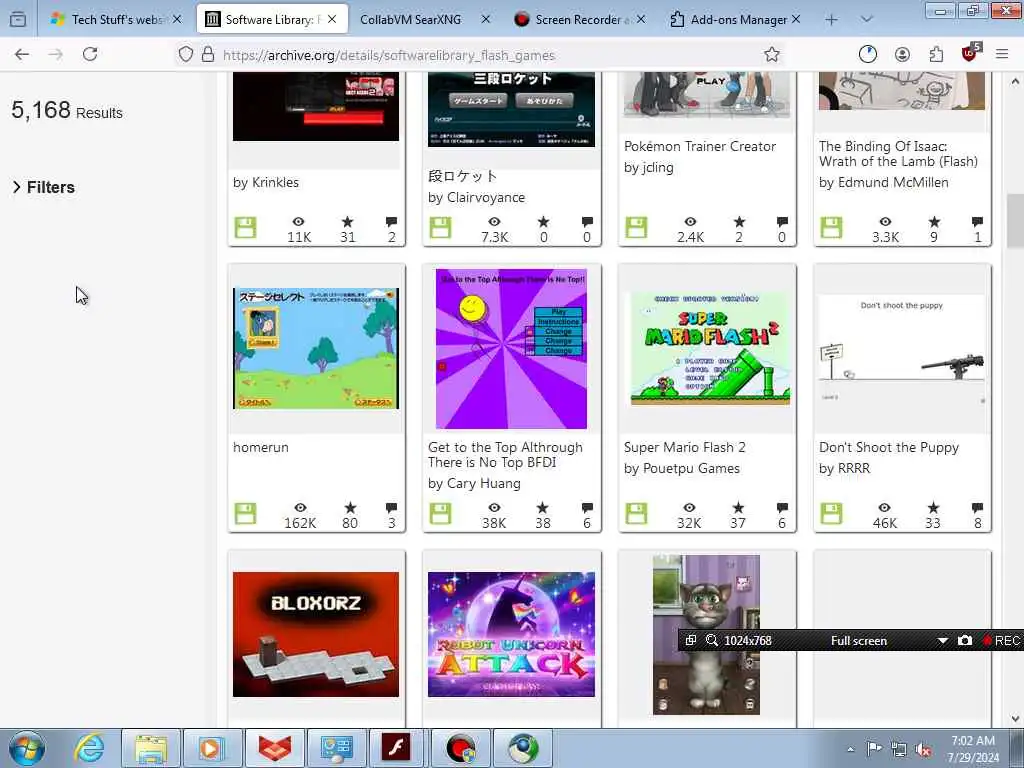The width and height of the screenshot is (1024, 768).
Task: Switch to Add-ons Manager tab
Action: coord(735,20)
